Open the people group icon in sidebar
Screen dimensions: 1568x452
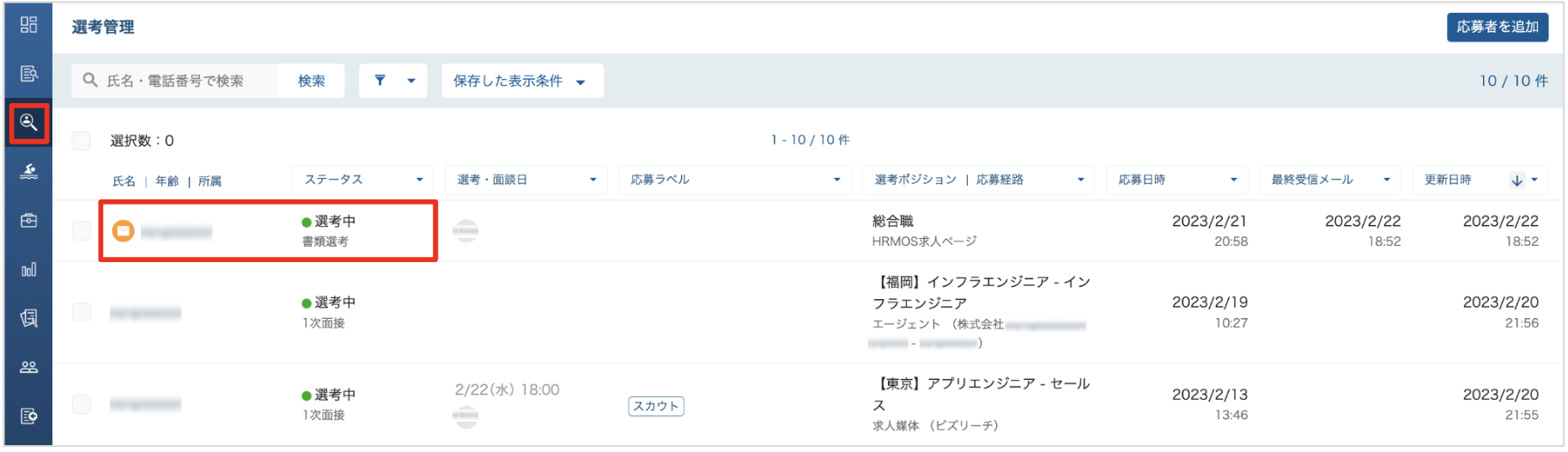28,368
